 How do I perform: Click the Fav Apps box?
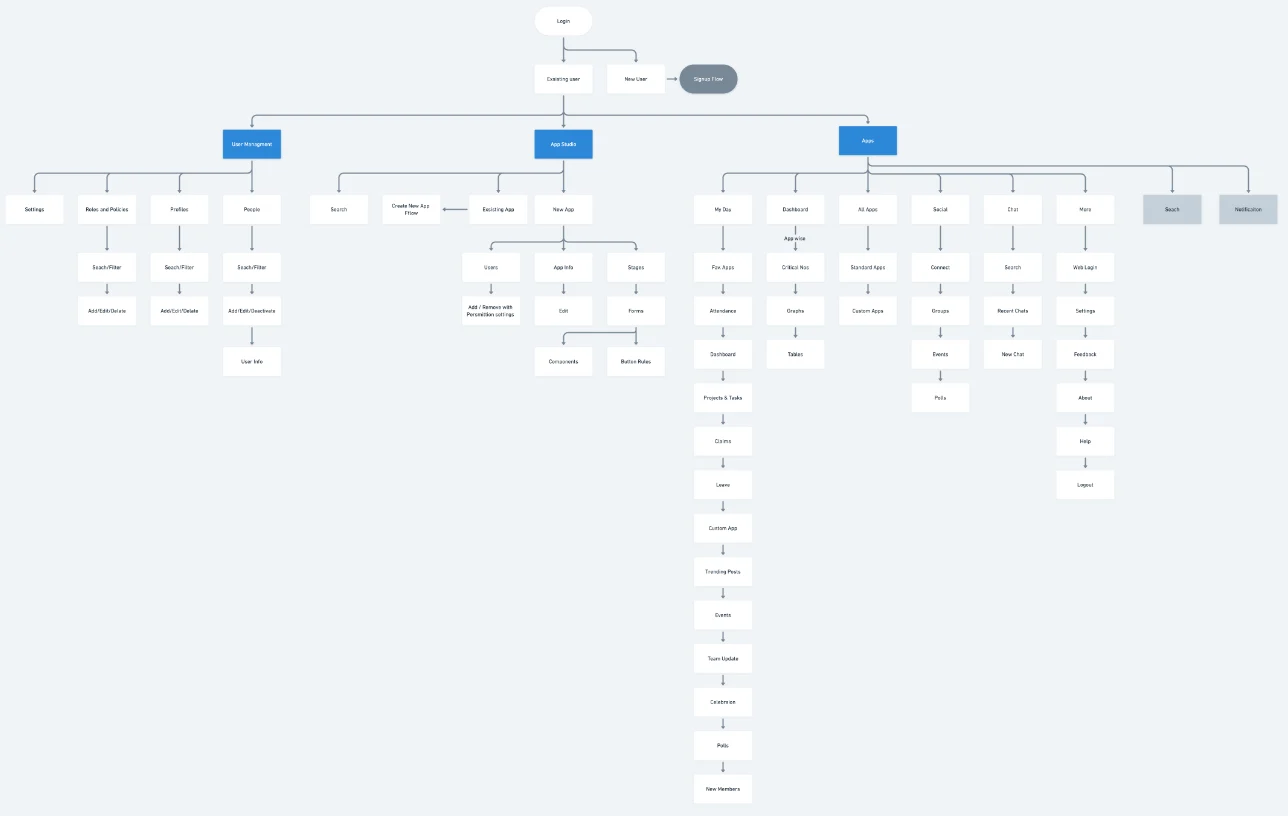point(723,267)
